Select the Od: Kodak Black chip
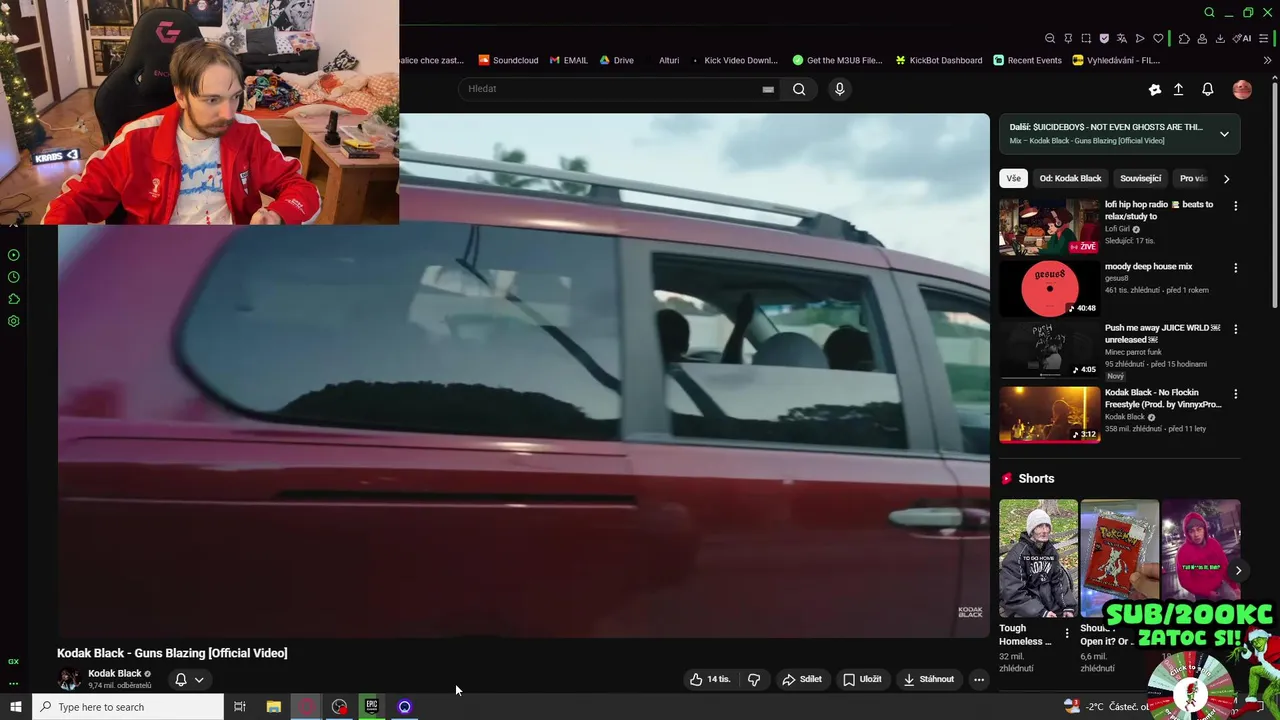The height and width of the screenshot is (720, 1280). coord(1070,179)
